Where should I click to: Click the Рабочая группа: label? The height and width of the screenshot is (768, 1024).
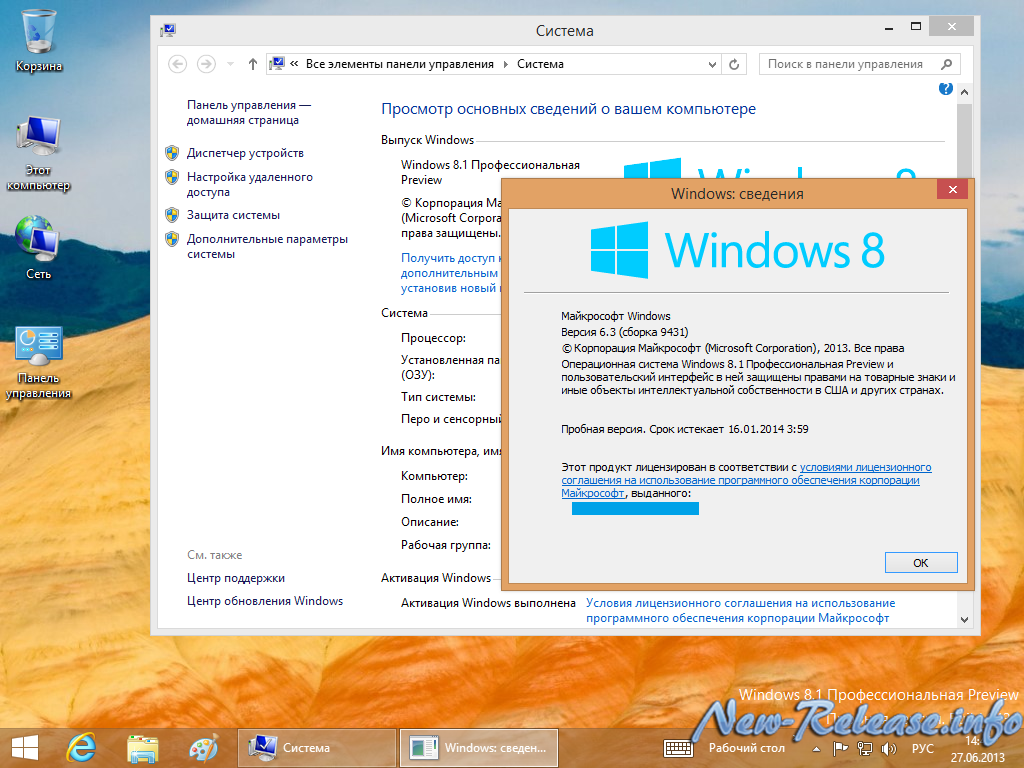pyautogui.click(x=446, y=545)
